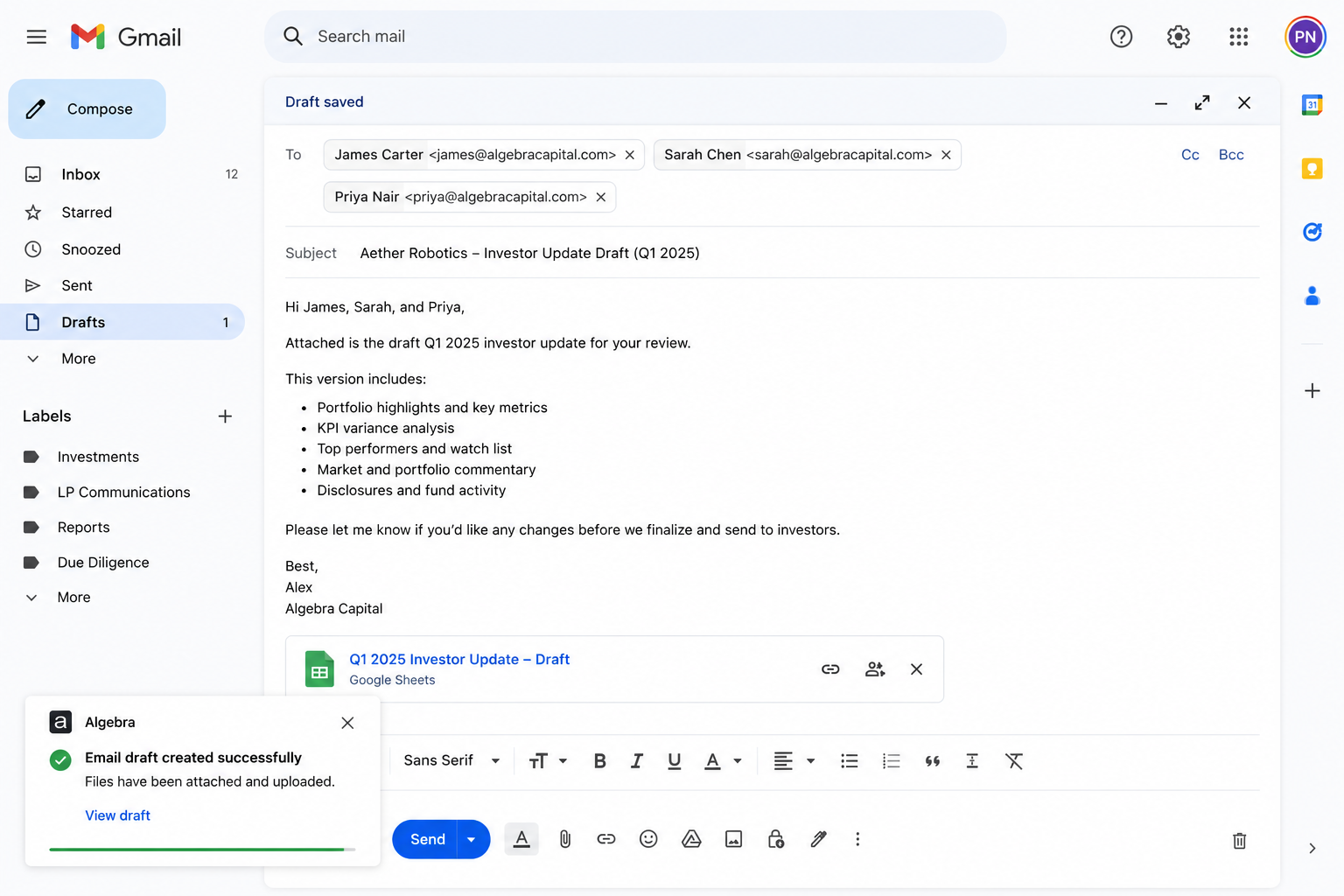Open Google Calendar side panel

(1312, 105)
